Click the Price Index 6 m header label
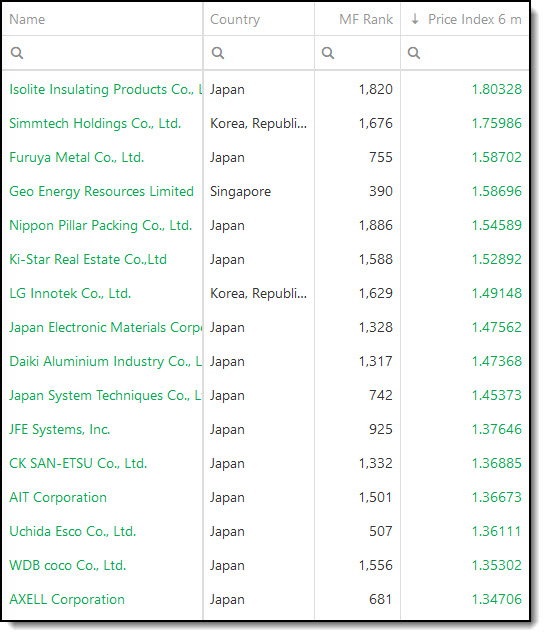546x637 pixels. click(x=474, y=19)
